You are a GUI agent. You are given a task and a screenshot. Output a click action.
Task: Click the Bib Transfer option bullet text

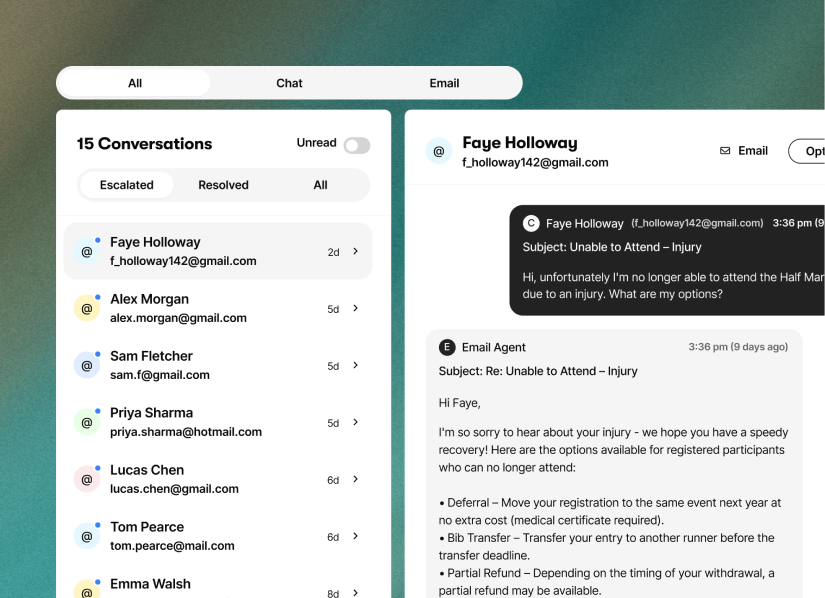pos(607,546)
